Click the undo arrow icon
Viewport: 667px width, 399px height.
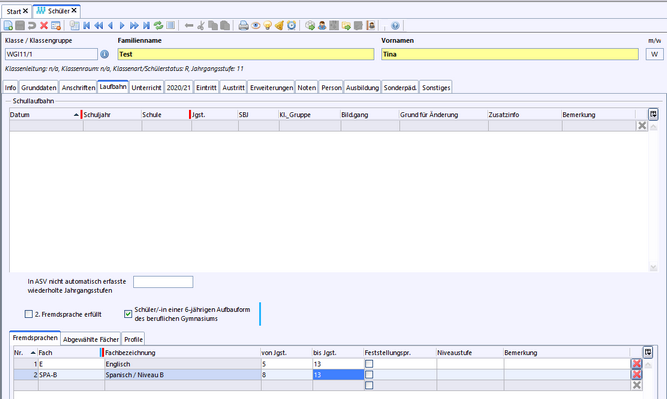coord(32,26)
